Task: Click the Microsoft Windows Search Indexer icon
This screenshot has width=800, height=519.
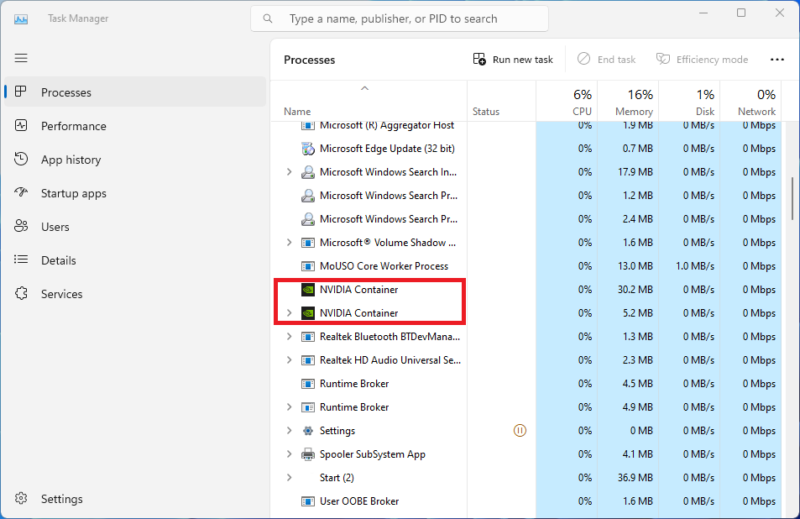Action: [x=308, y=172]
